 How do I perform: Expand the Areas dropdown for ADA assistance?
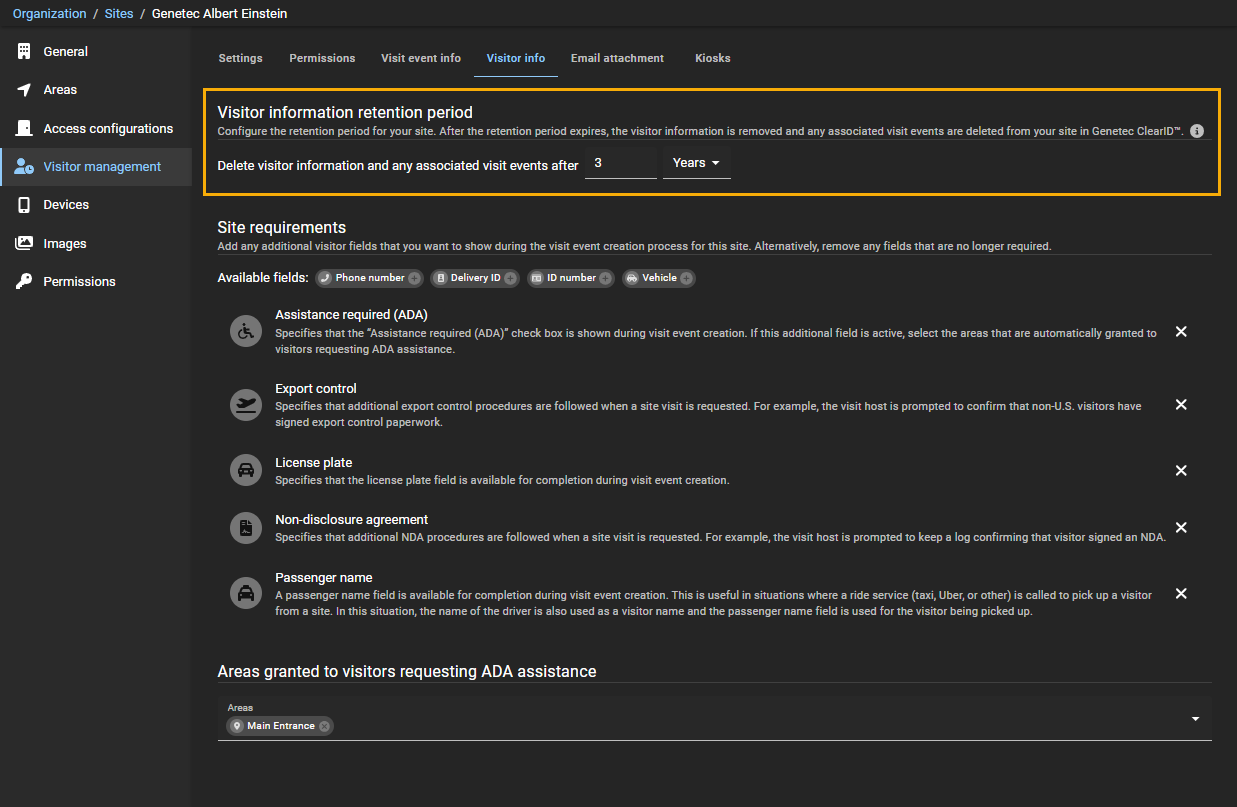coord(1194,718)
